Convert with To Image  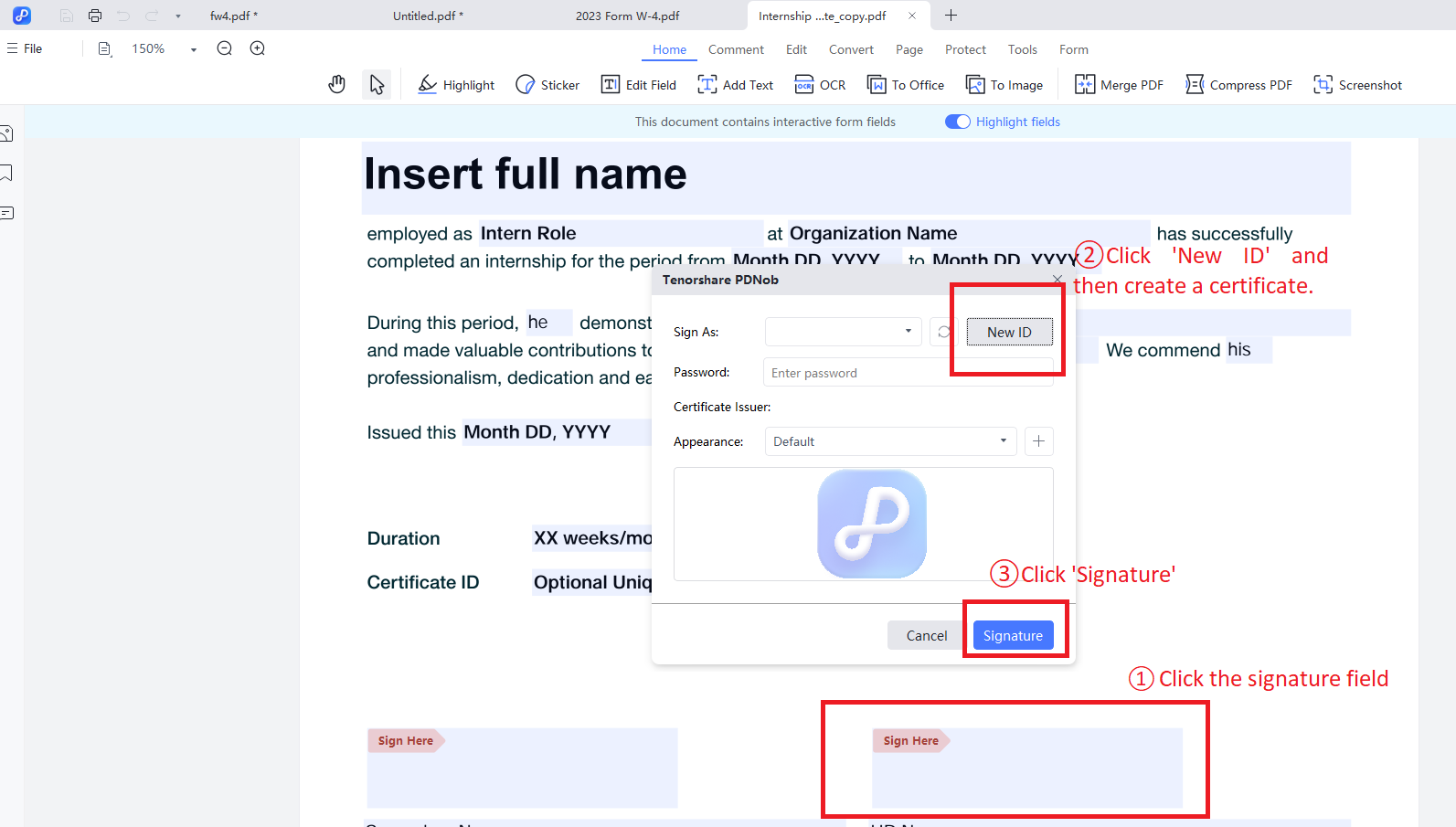pyautogui.click(x=1004, y=85)
